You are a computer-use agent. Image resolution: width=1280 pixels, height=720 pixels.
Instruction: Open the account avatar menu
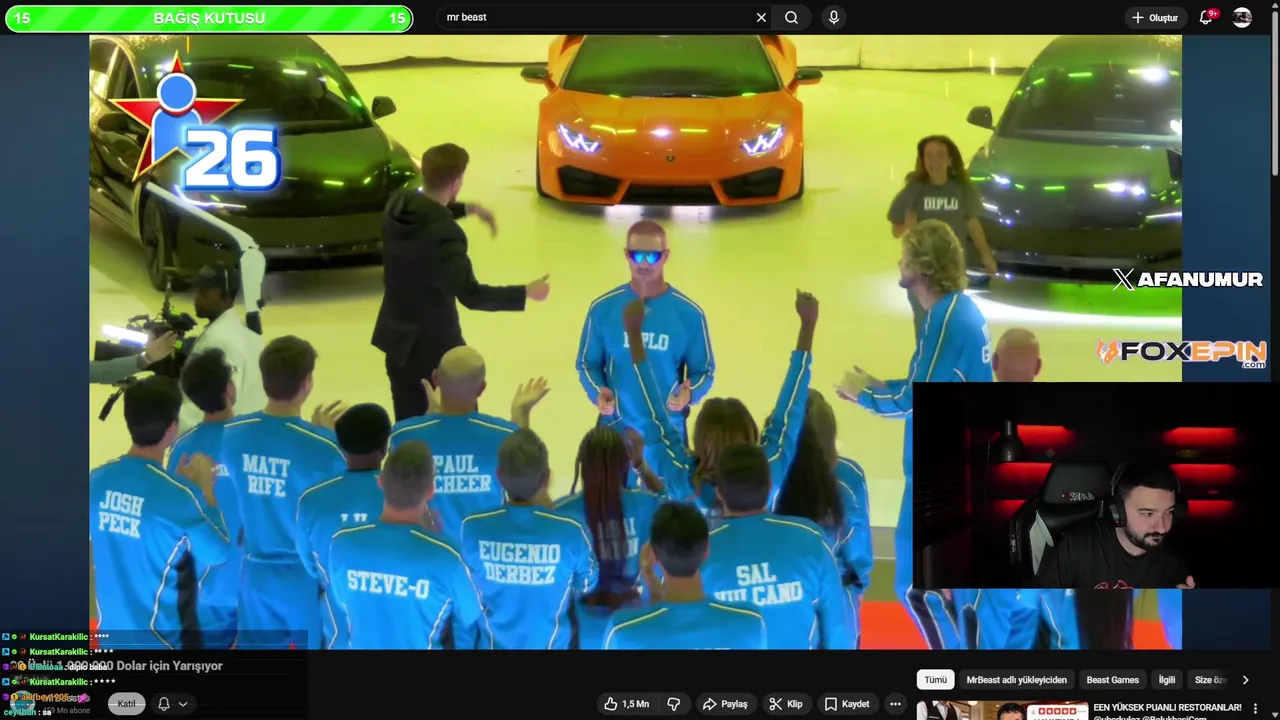pyautogui.click(x=1242, y=17)
